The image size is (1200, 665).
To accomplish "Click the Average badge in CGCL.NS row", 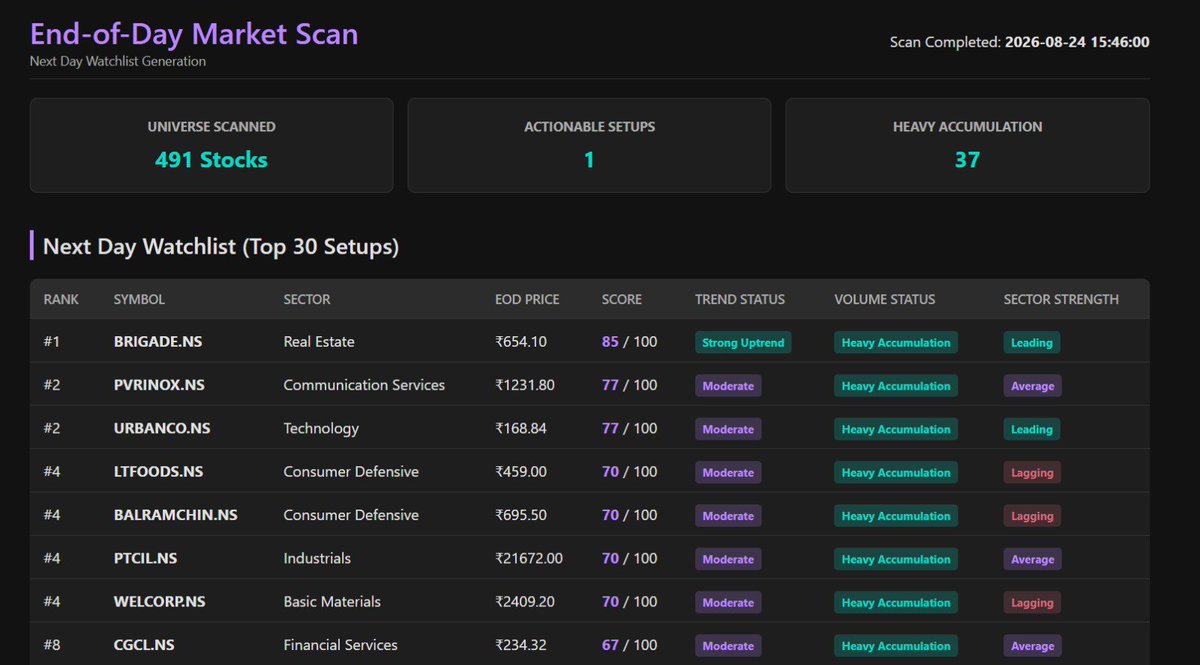I will 1032,646.
